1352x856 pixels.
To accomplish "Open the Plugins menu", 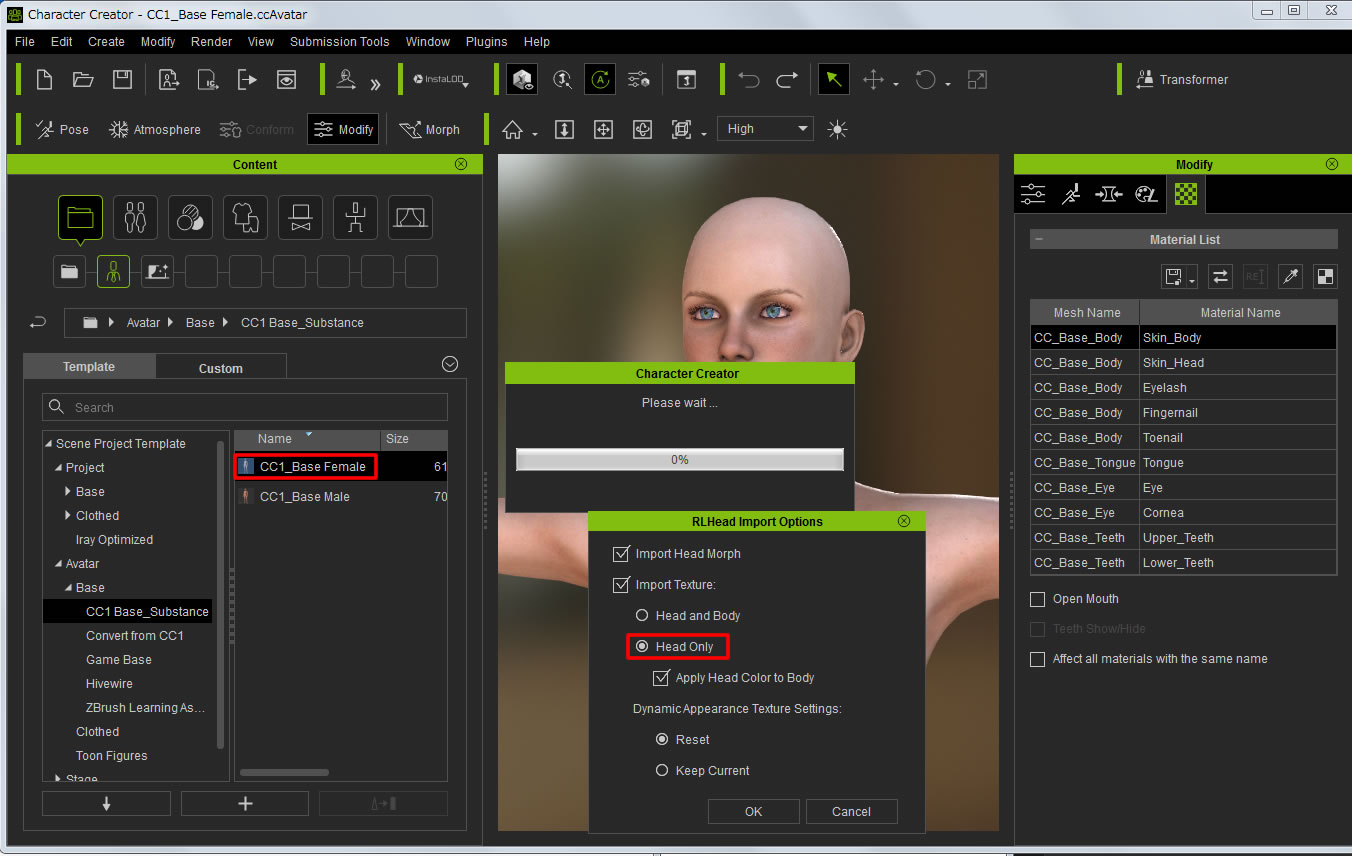I will coord(486,42).
